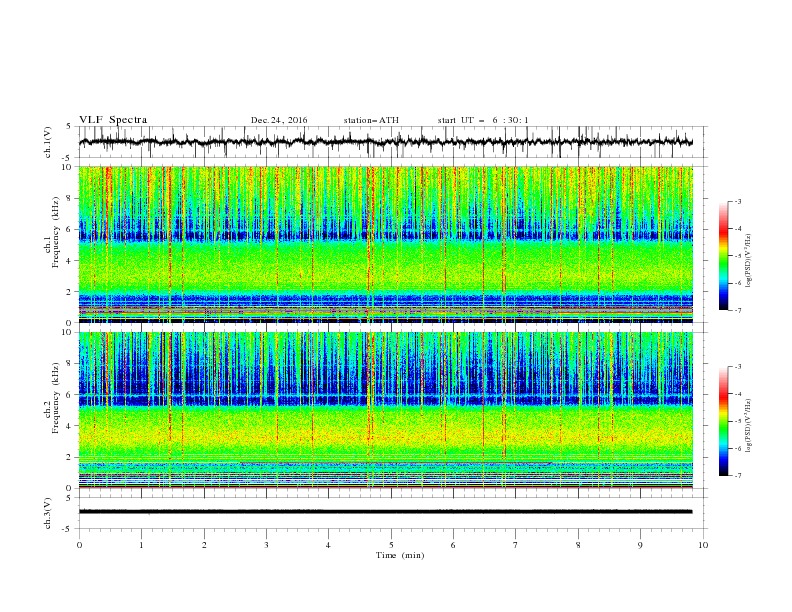This screenshot has height=612, width=792.
Task: Click the upper PSD color scale bar
Action: click(x=723, y=256)
